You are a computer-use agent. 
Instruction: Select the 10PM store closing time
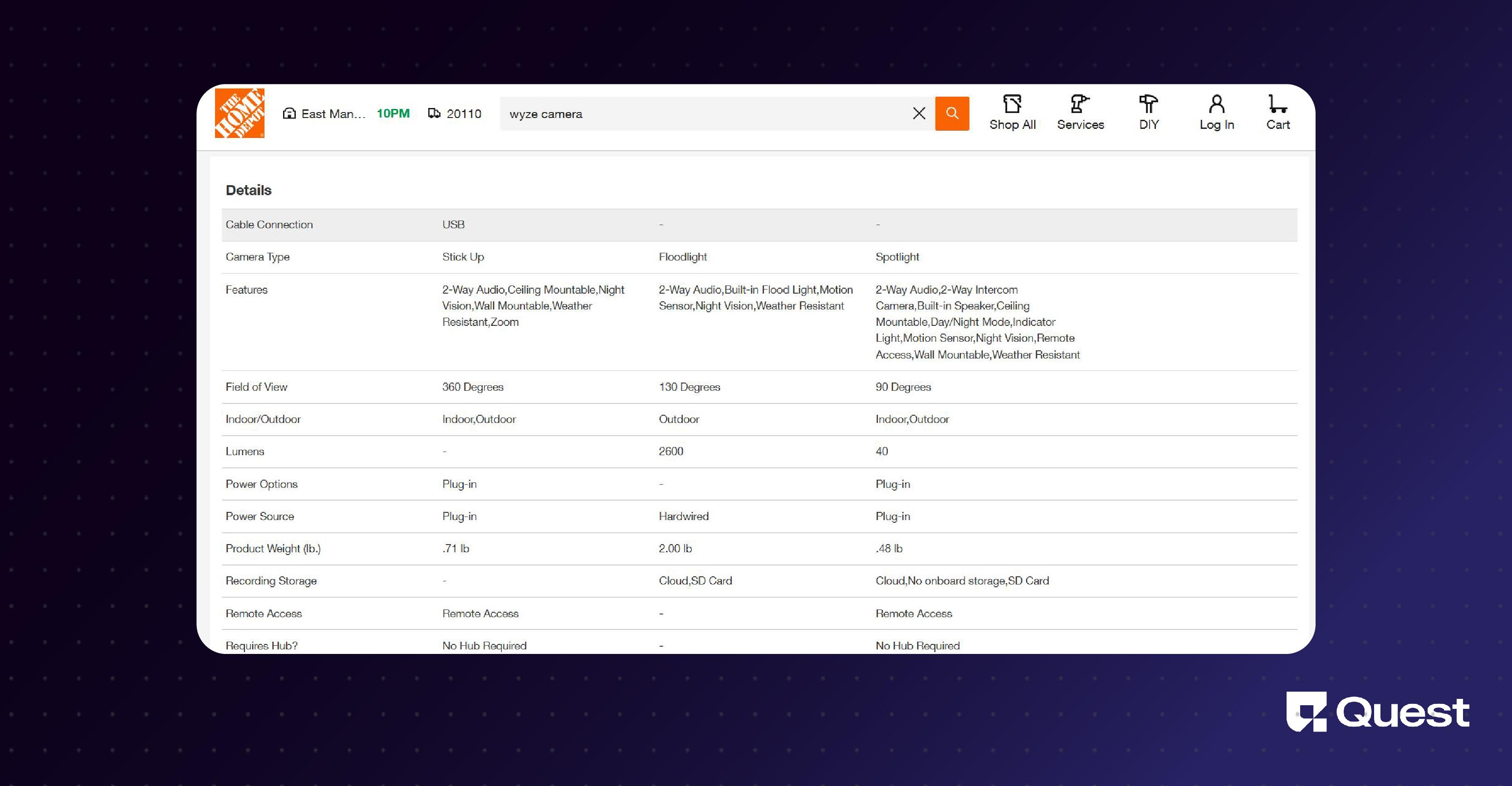coord(393,113)
